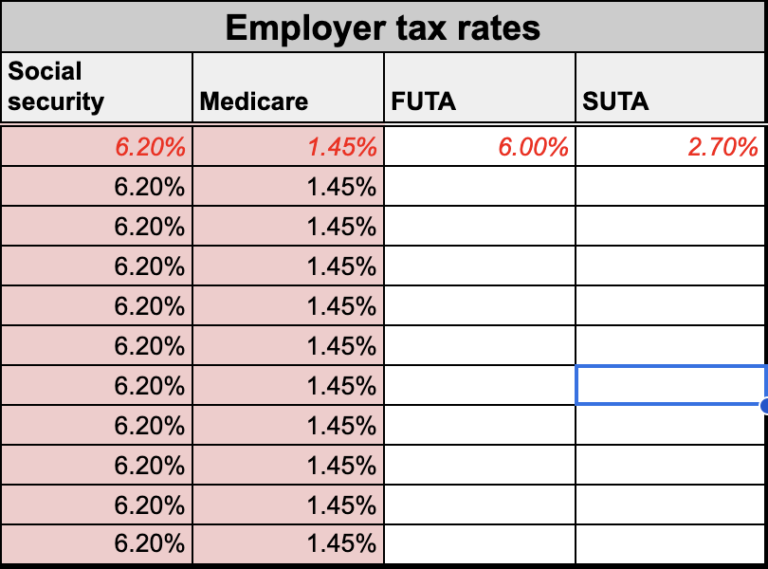This screenshot has height=569, width=768.
Task: Click the bottom-most Social security 6.20% cell
Action: tap(96, 544)
